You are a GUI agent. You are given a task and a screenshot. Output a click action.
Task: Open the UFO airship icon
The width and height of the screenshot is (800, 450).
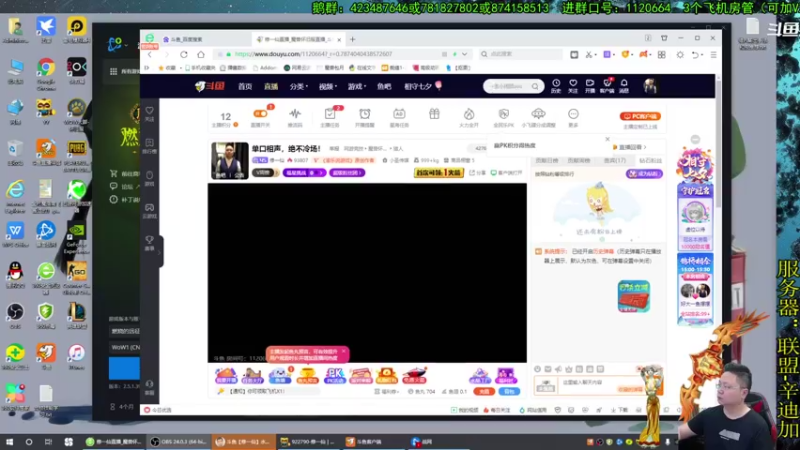click(538, 114)
